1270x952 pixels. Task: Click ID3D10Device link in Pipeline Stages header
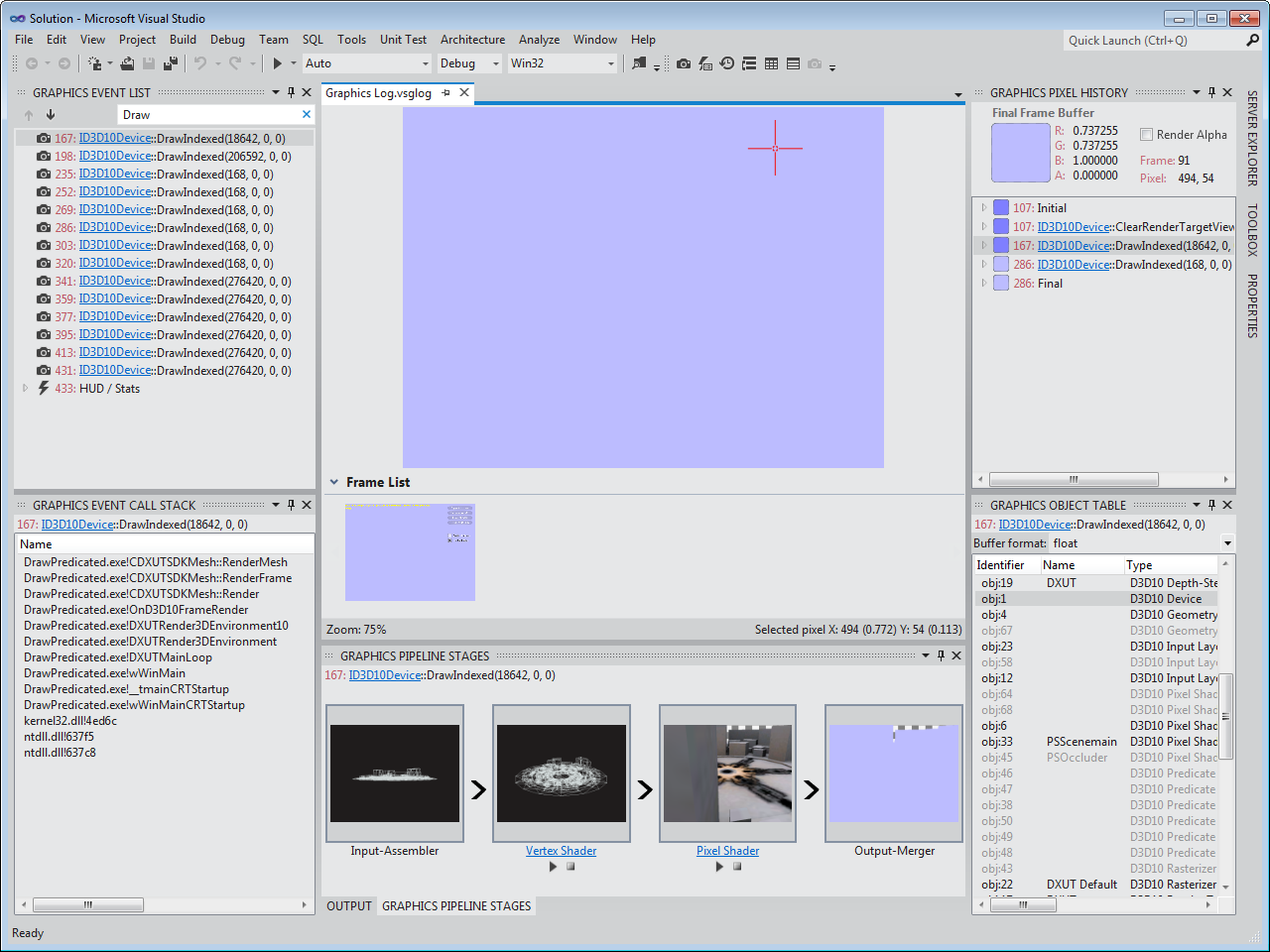click(385, 675)
